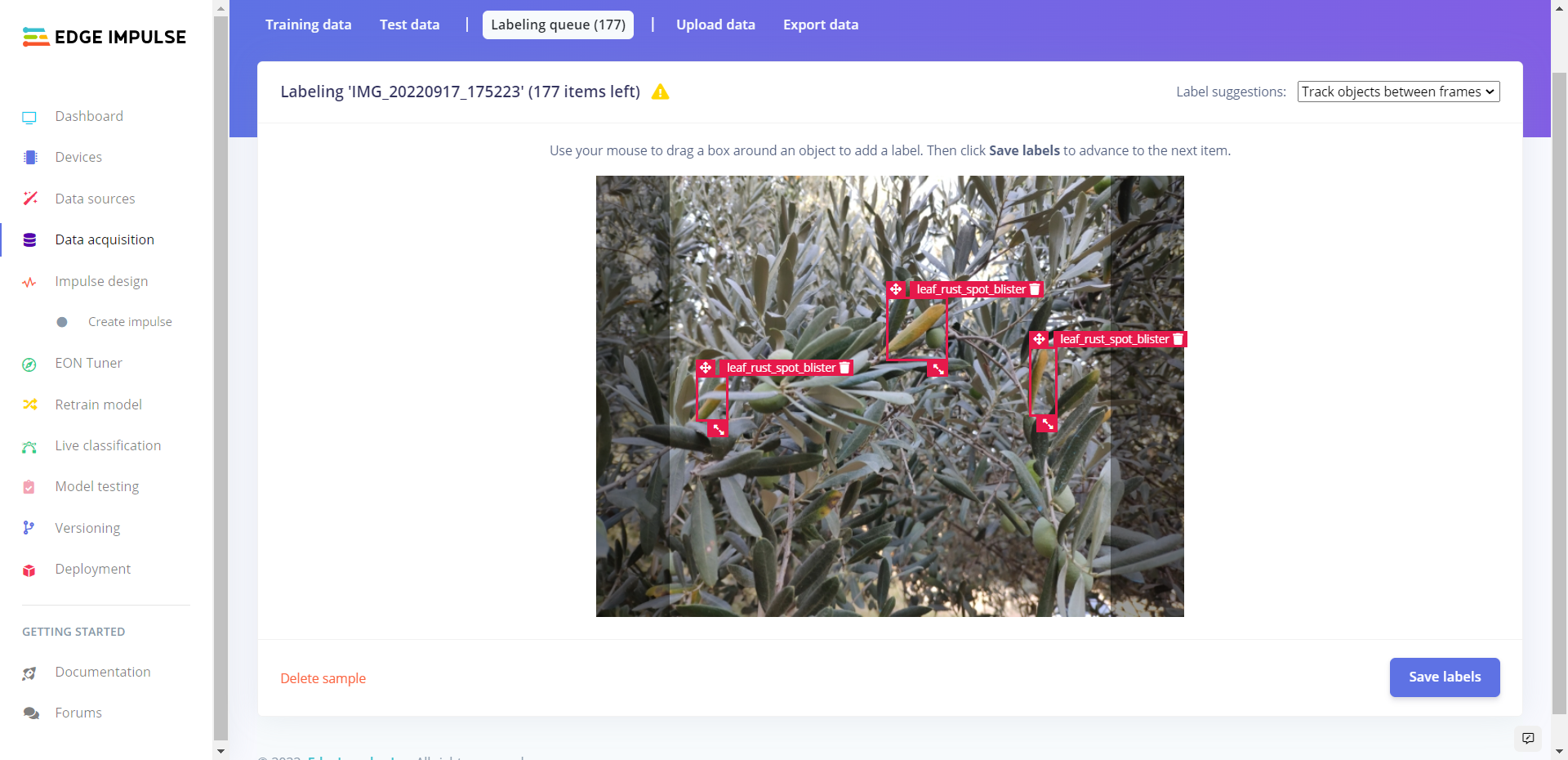Viewport: 1568px width, 760px height.
Task: Click the Delete sample link
Action: [323, 678]
